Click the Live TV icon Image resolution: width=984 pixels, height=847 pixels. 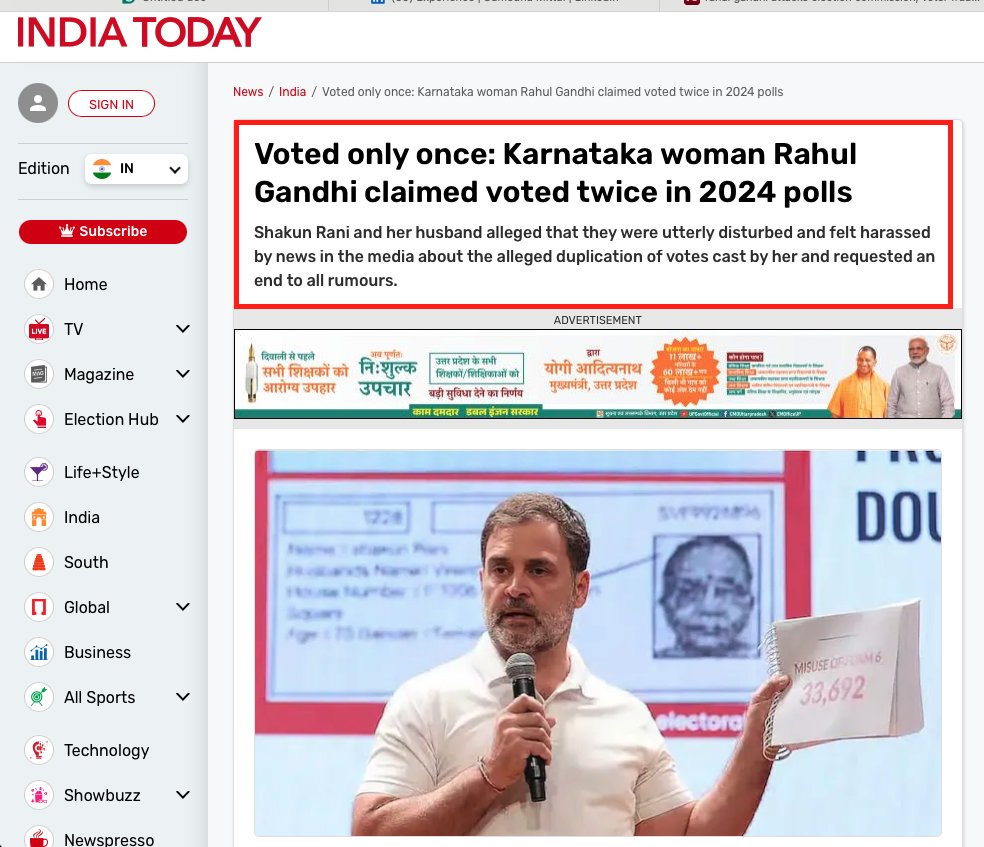click(x=39, y=329)
